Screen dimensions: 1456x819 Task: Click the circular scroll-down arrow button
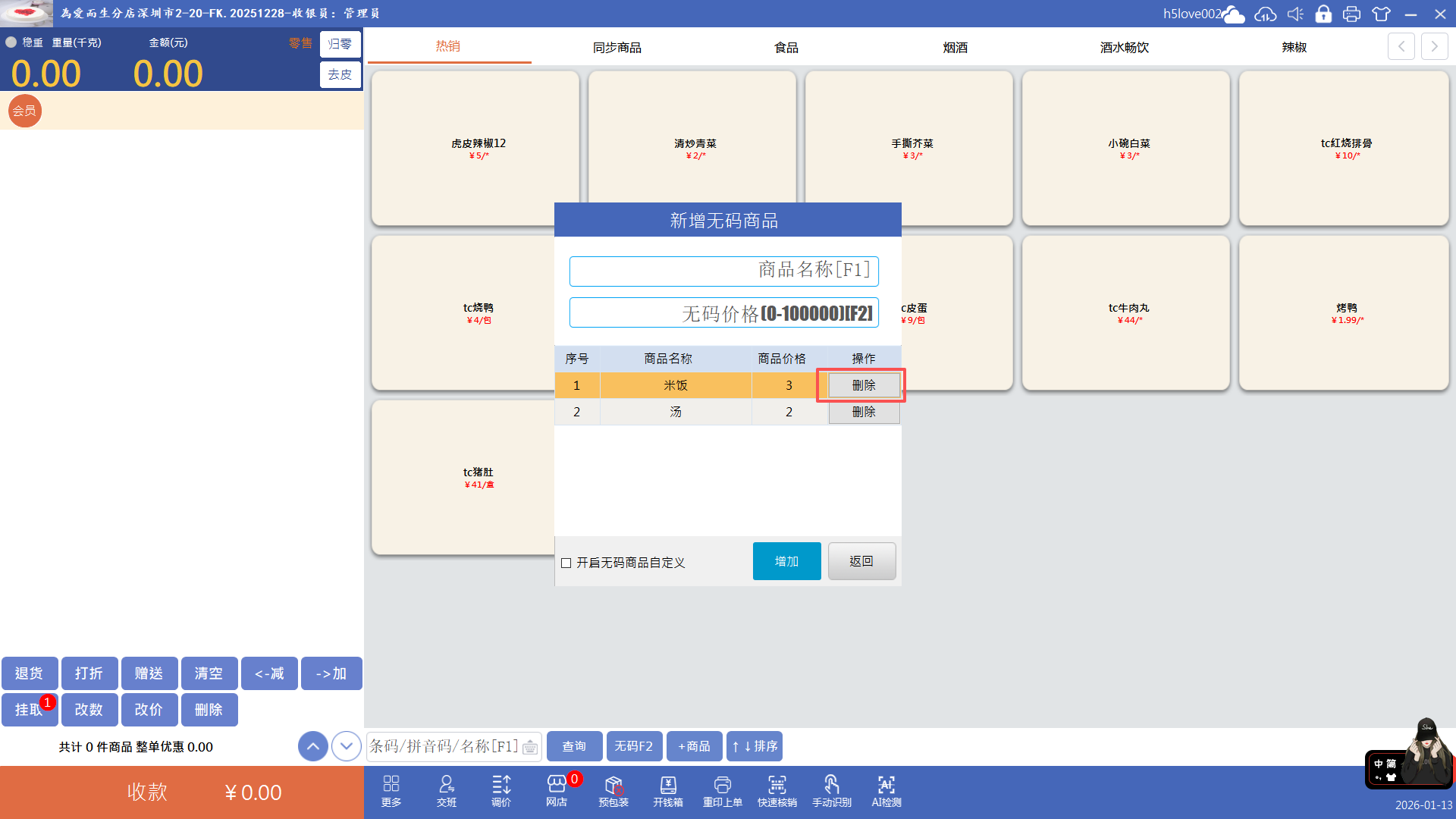tap(347, 746)
